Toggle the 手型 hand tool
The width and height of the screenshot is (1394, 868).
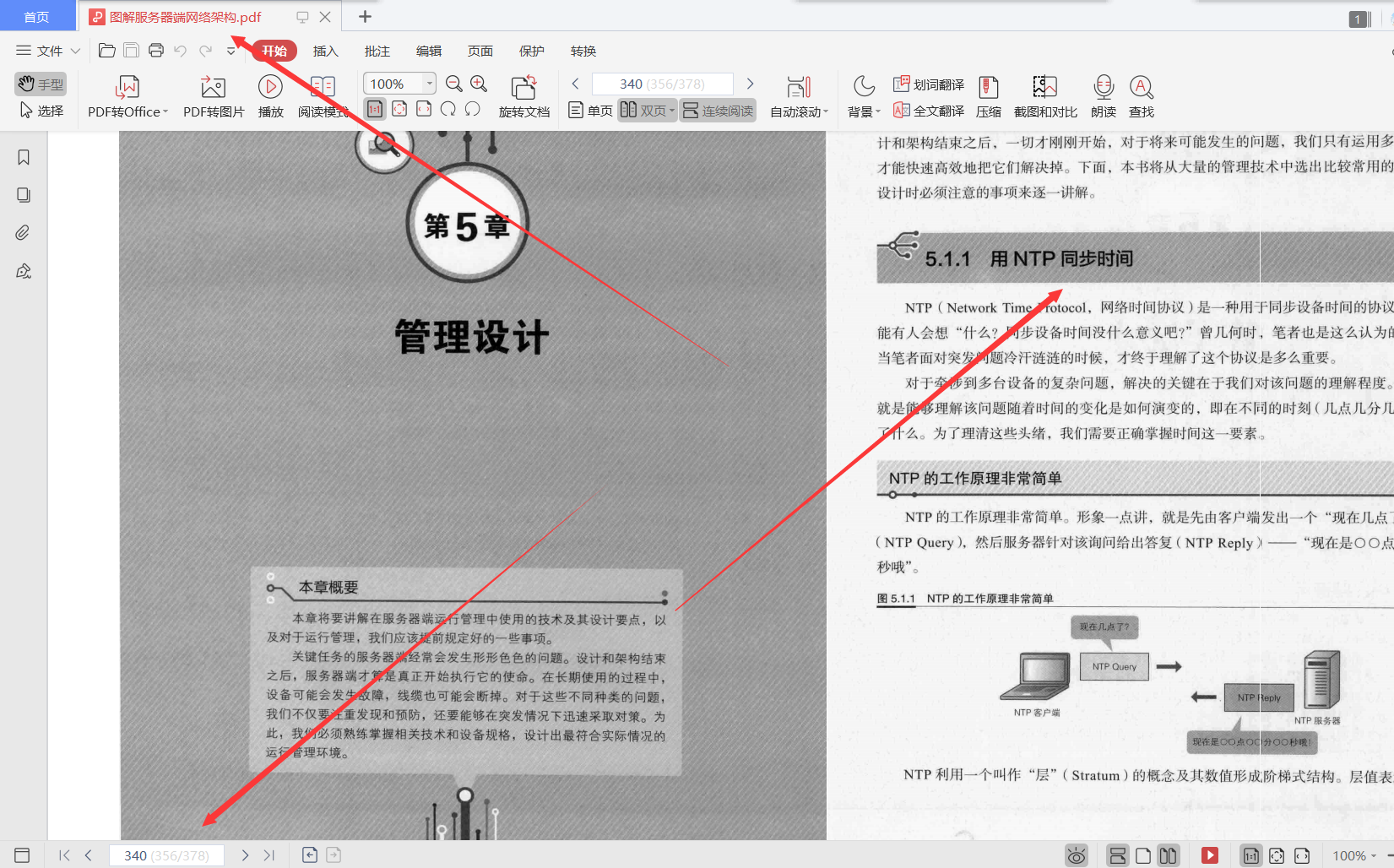pyautogui.click(x=40, y=84)
